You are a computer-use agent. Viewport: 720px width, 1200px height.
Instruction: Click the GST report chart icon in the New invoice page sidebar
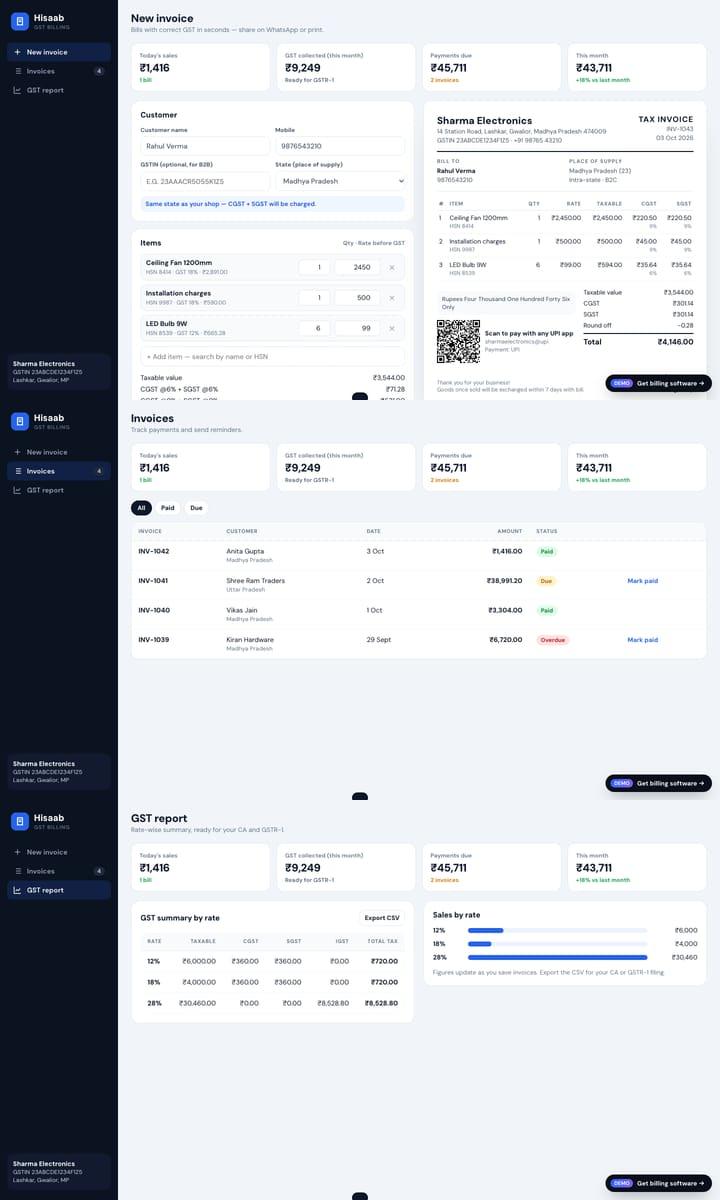(17, 90)
